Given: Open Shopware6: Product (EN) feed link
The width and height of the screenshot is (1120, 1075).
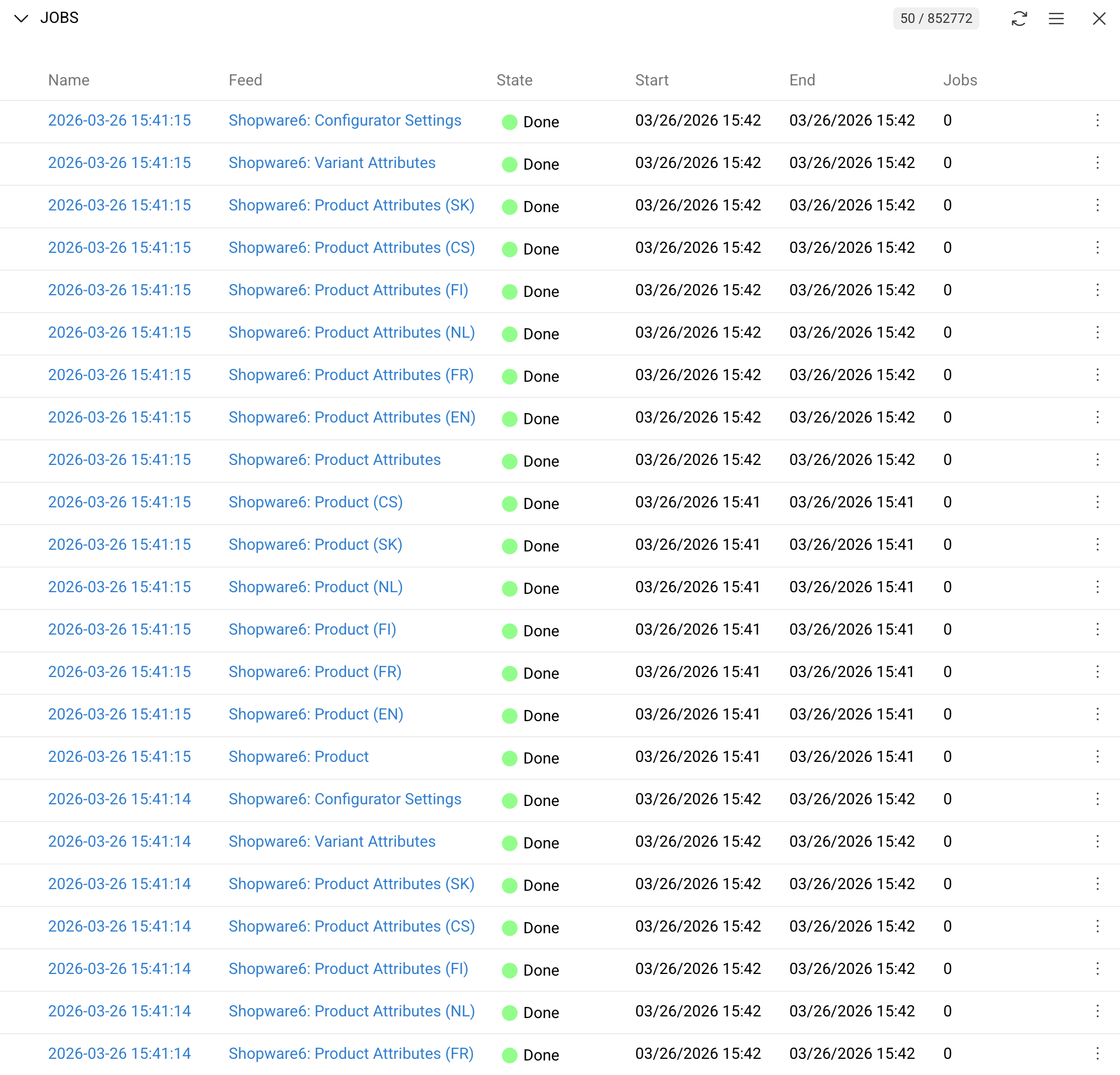Looking at the screenshot, I should tap(316, 714).
